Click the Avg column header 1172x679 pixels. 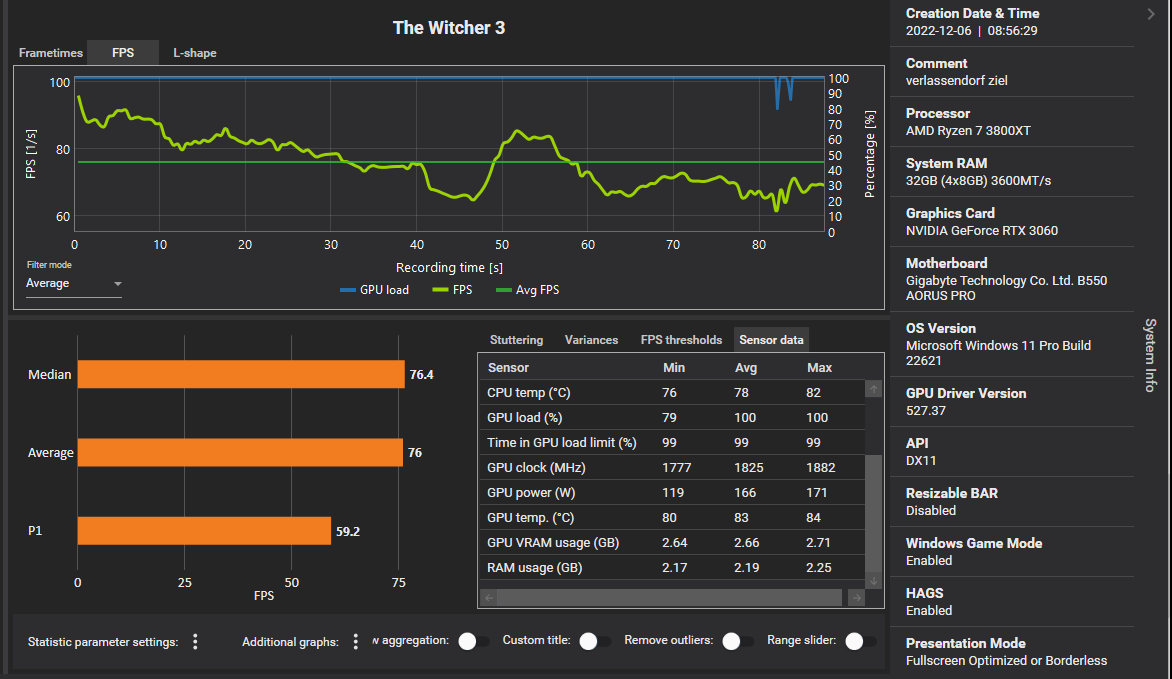(746, 368)
